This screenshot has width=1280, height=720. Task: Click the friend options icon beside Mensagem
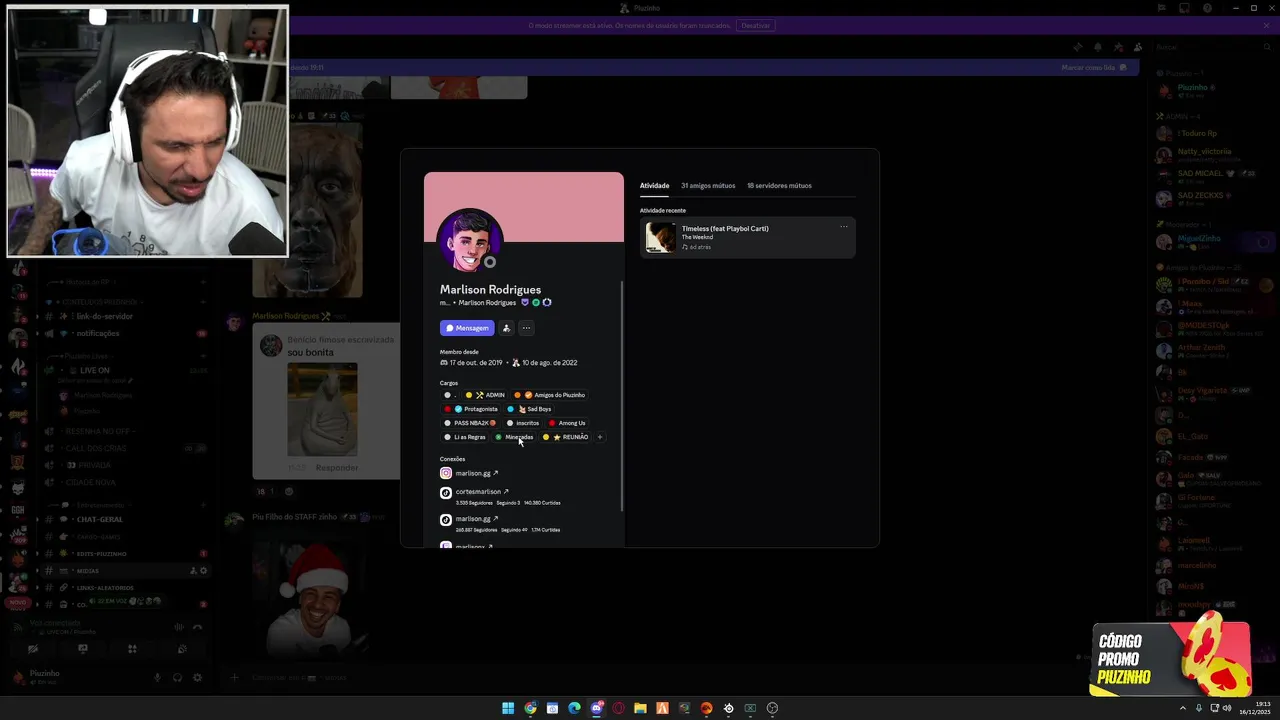(506, 328)
